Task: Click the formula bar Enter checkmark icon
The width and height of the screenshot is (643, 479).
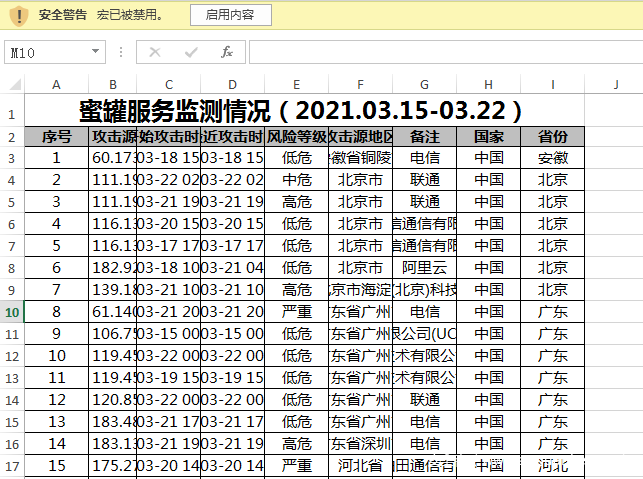Action: point(191,52)
